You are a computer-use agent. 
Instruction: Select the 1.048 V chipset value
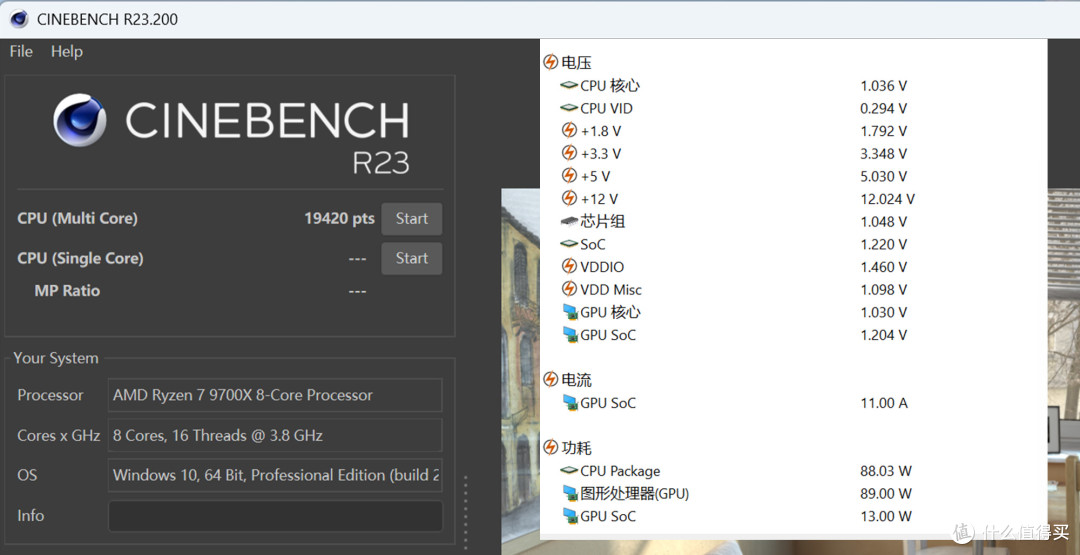point(884,222)
